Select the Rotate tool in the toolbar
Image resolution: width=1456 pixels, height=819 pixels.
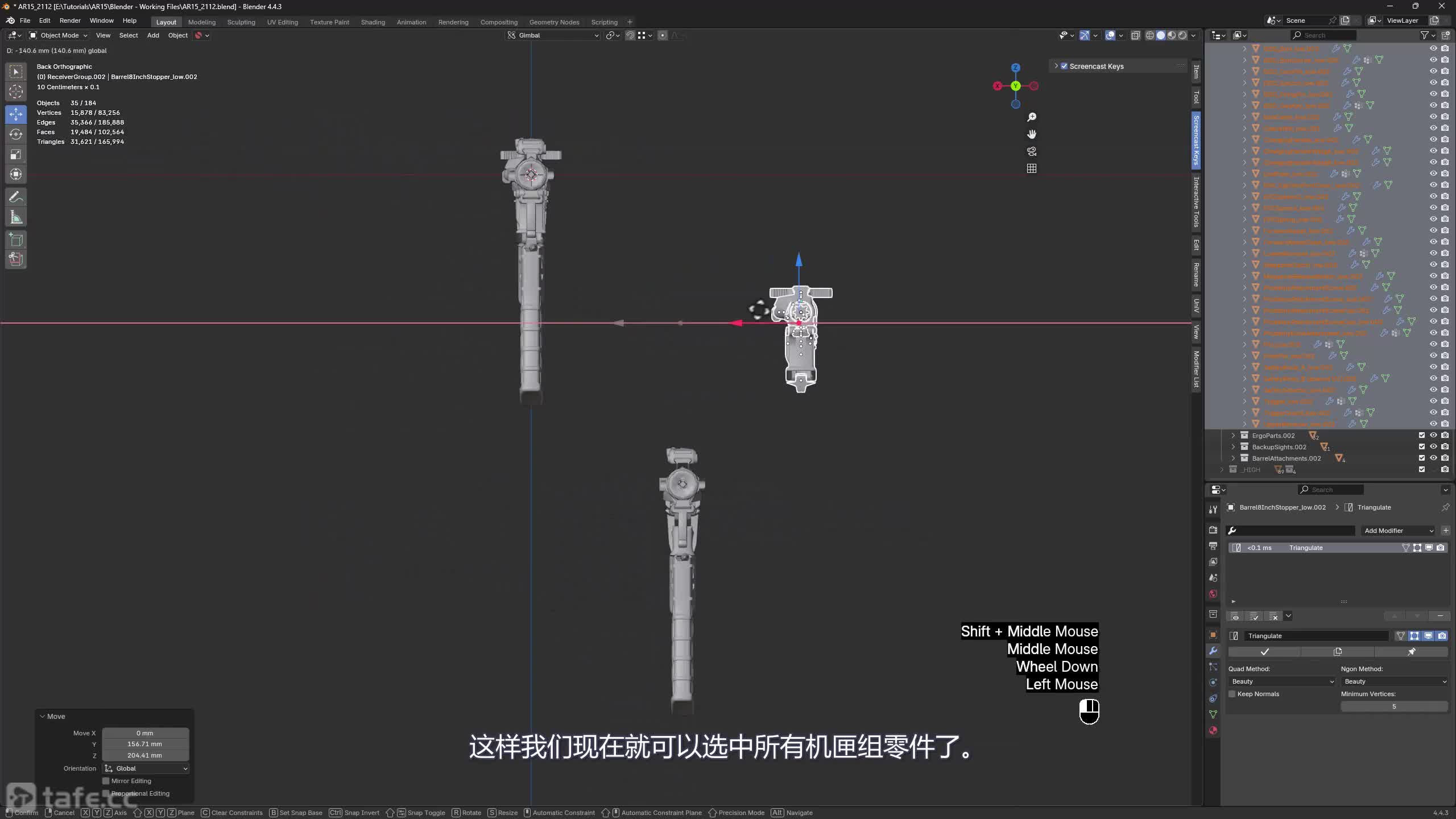[16, 134]
